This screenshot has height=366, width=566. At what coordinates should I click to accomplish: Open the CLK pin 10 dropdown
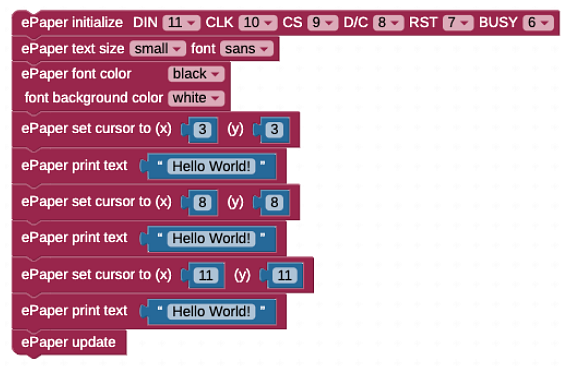click(x=258, y=23)
